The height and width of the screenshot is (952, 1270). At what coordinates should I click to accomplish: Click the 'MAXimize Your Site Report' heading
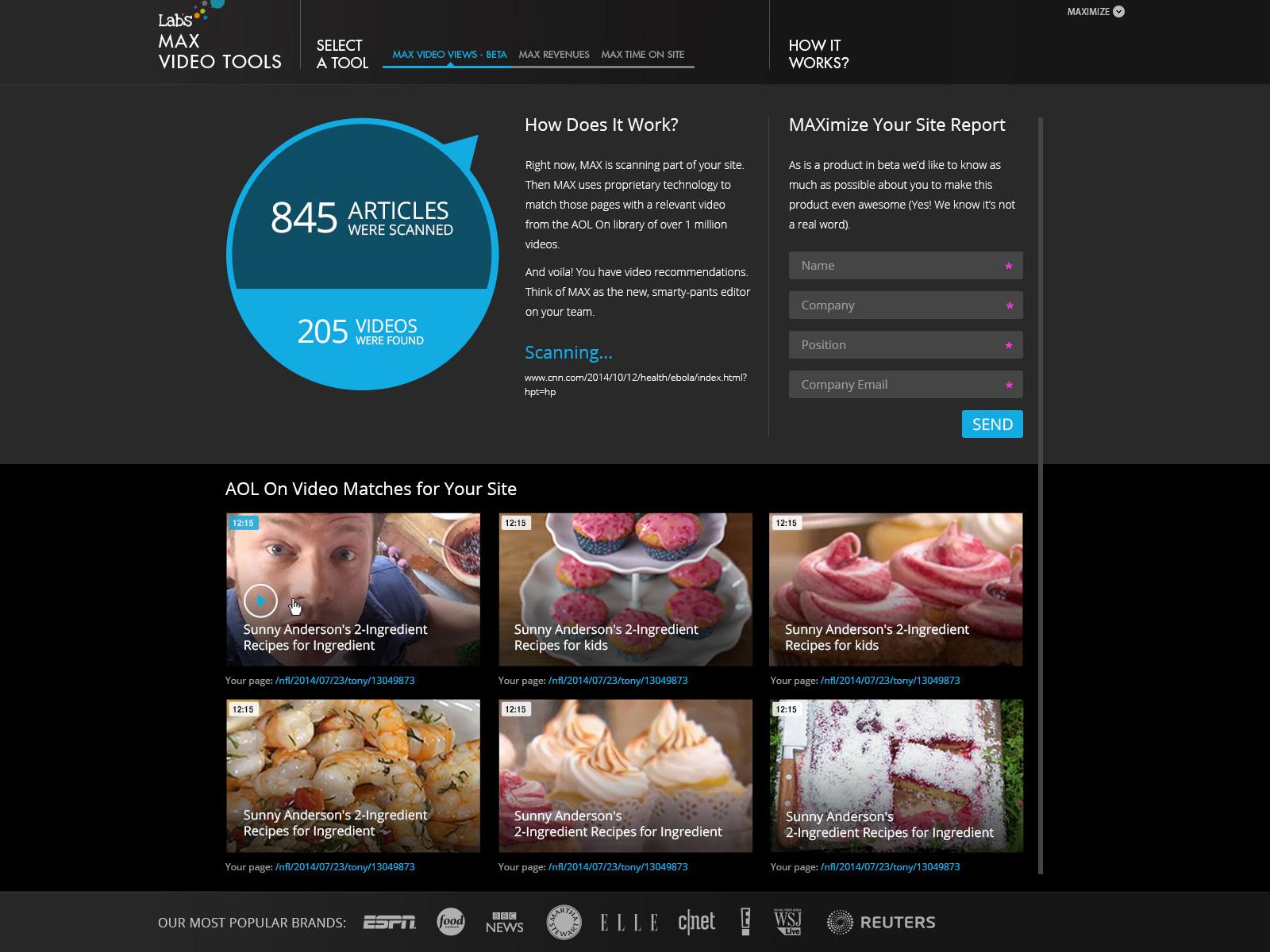coord(897,125)
